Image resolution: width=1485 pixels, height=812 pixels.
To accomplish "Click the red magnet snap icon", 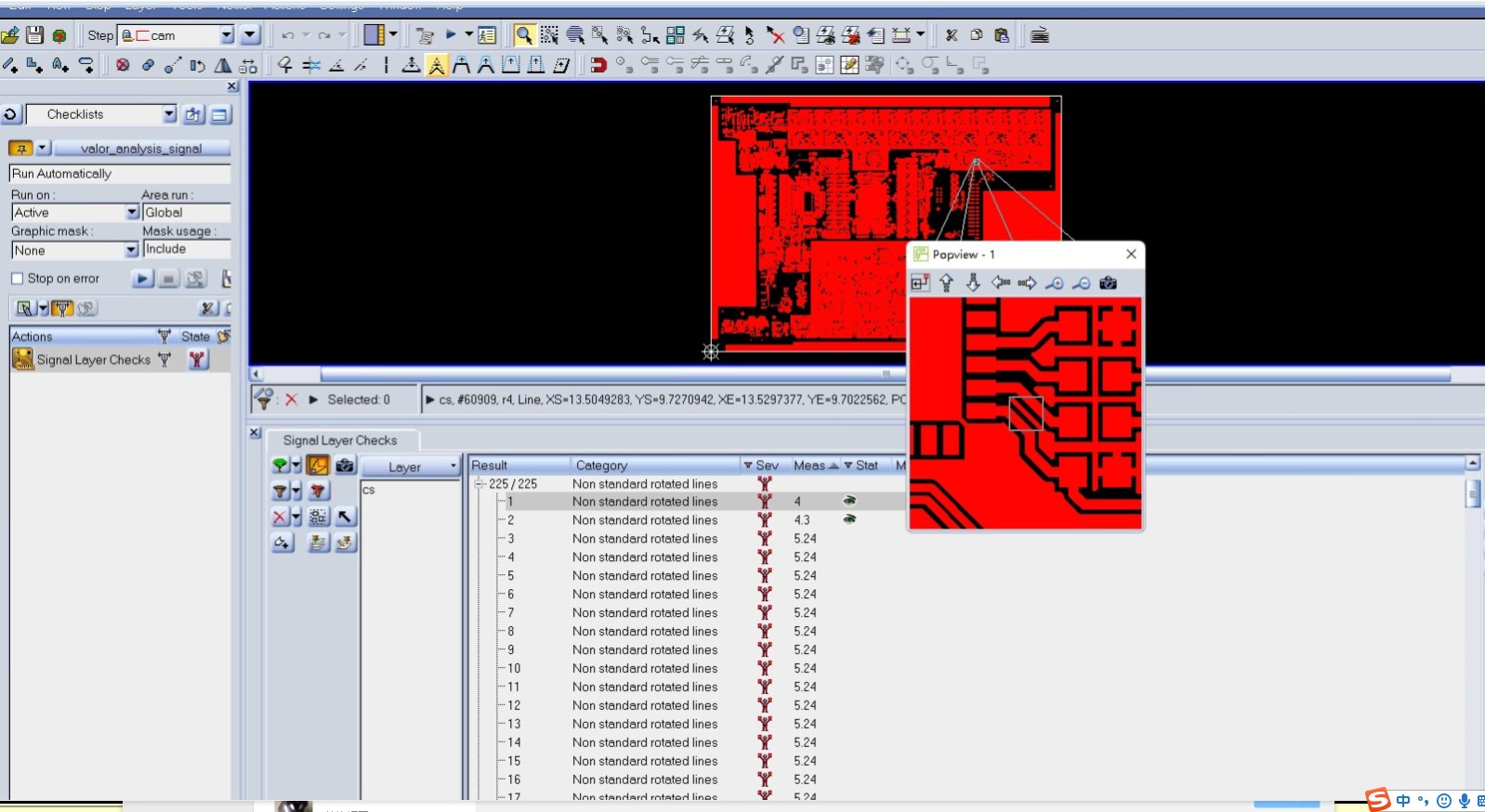I will coord(598,65).
